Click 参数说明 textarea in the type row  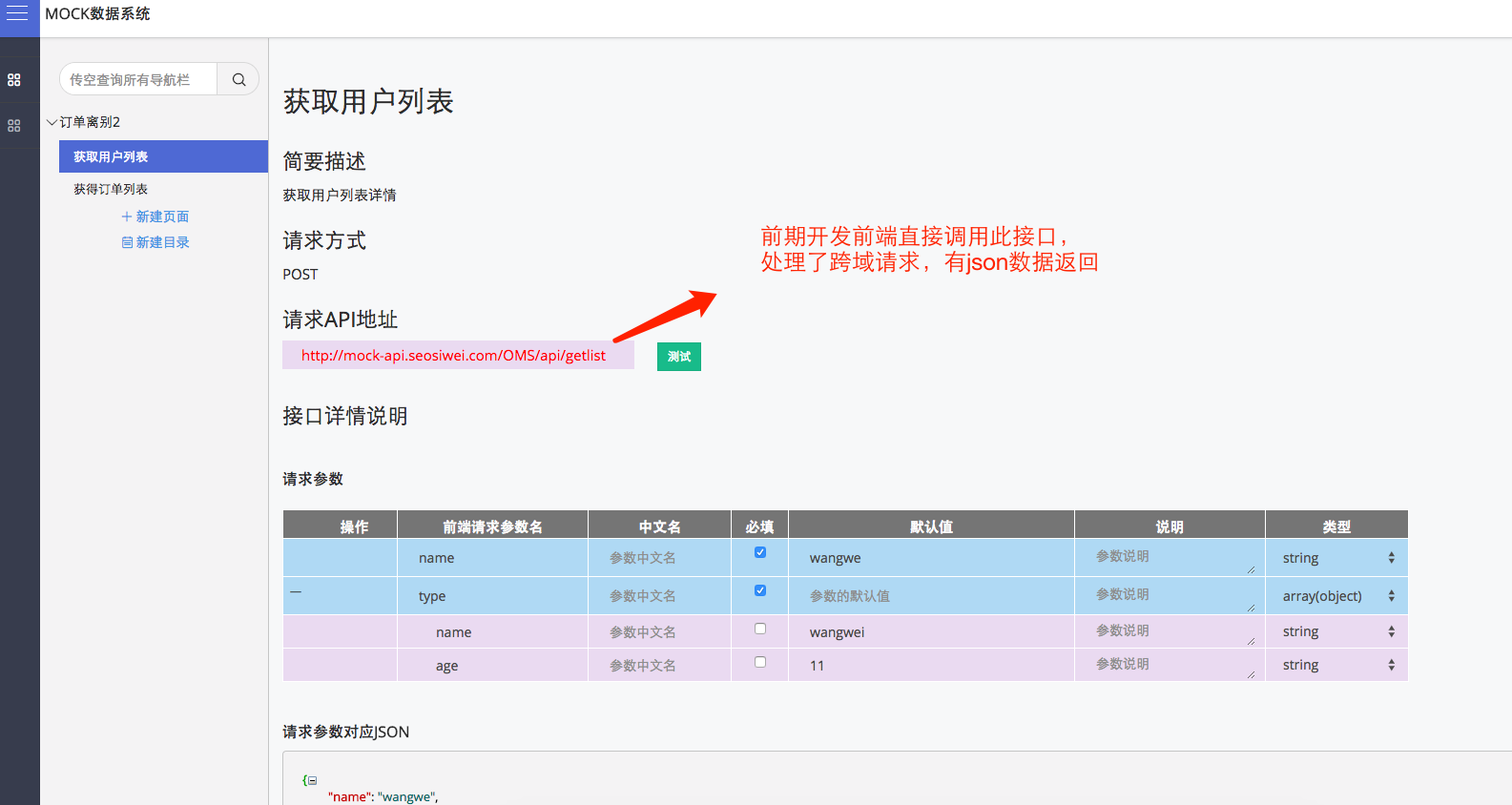1171,596
